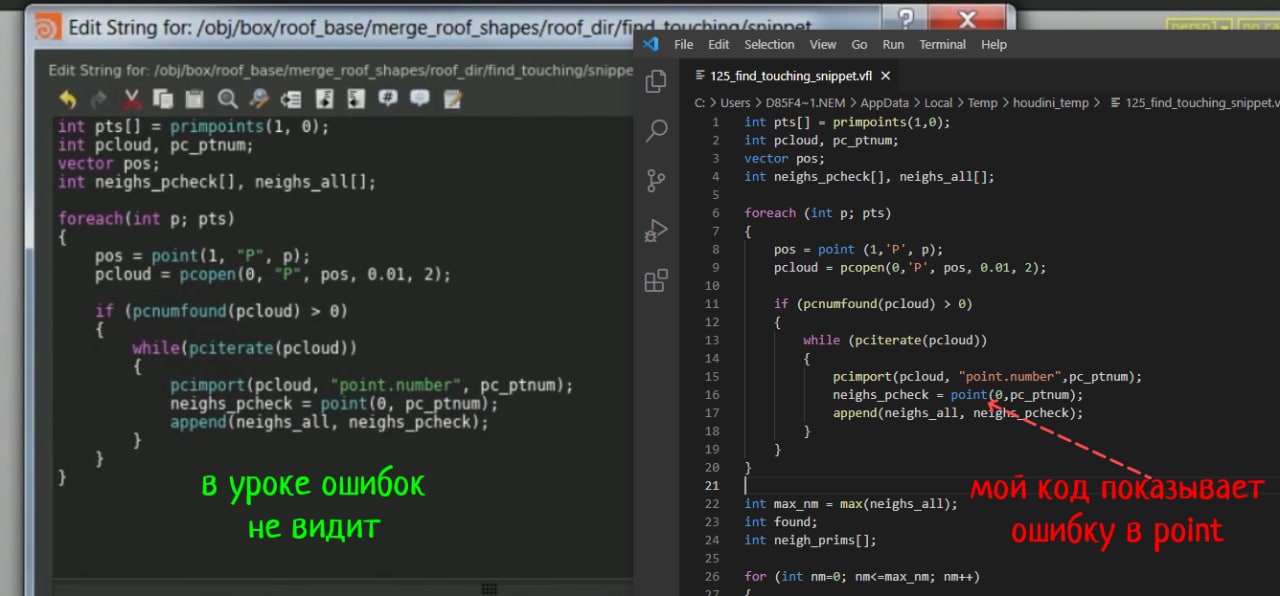Viewport: 1280px width, 596px height.
Task: Click 'while (pciterate(pcloud))' in VS Code
Action: click(x=895, y=340)
